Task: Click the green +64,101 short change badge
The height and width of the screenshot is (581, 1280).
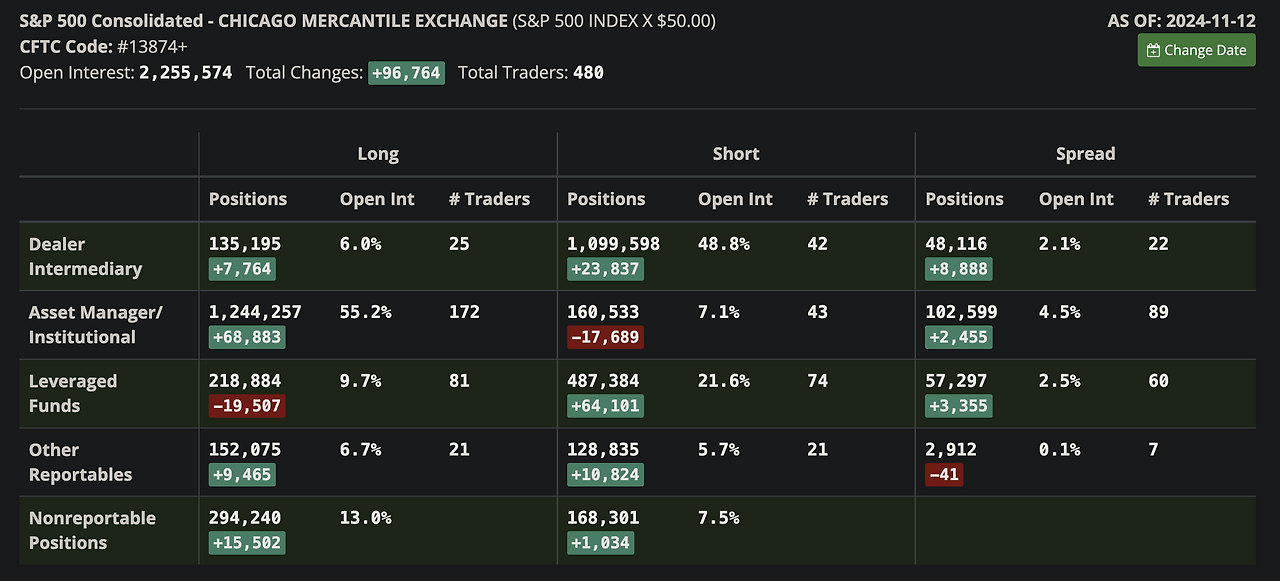Action: click(x=605, y=405)
